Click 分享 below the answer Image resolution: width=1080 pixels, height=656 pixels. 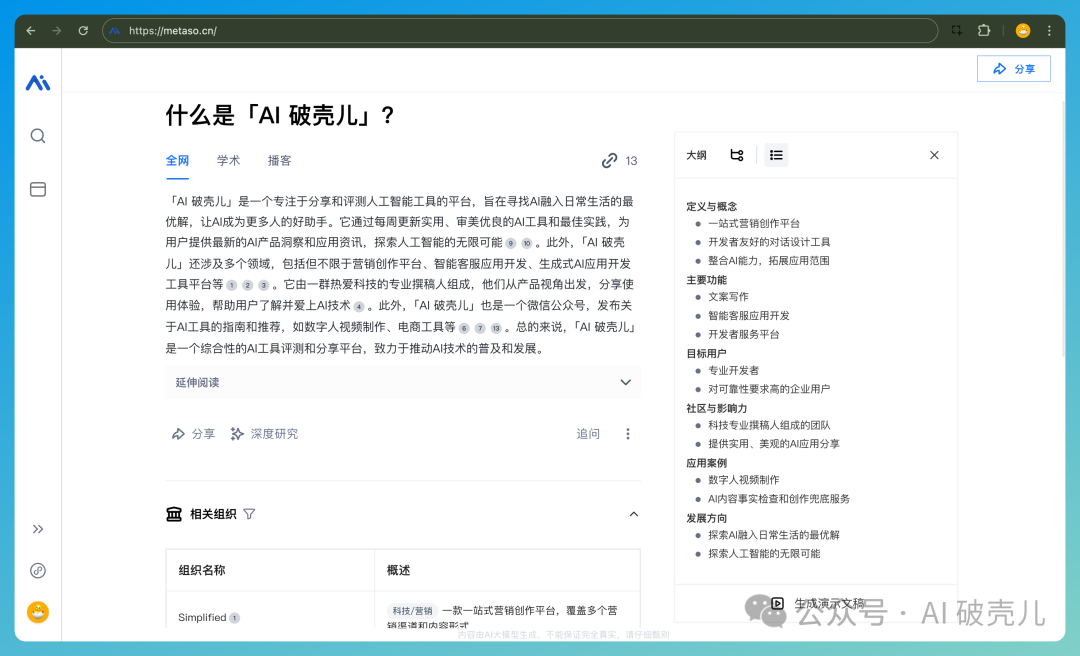coord(193,433)
